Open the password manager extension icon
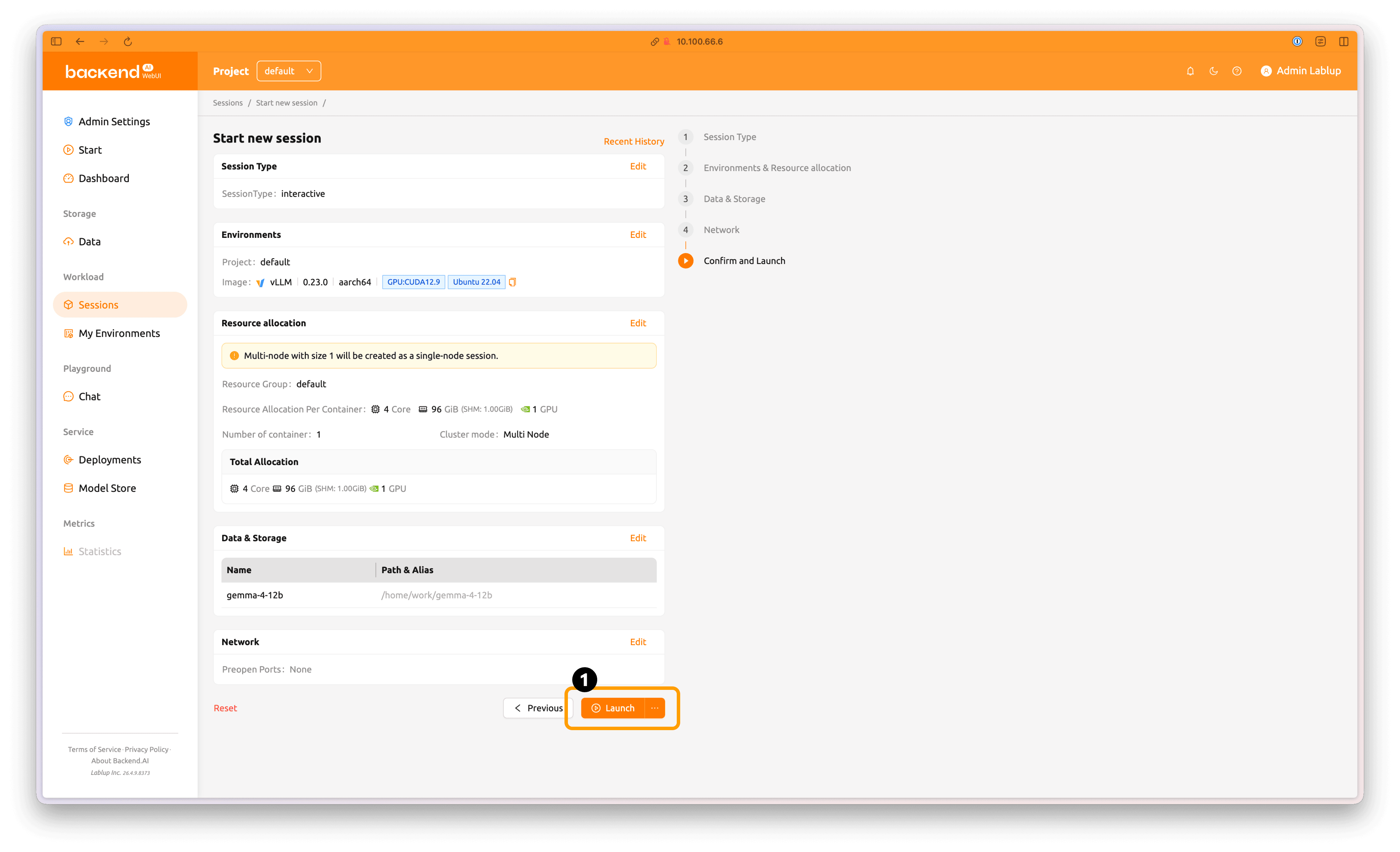 point(1297,41)
